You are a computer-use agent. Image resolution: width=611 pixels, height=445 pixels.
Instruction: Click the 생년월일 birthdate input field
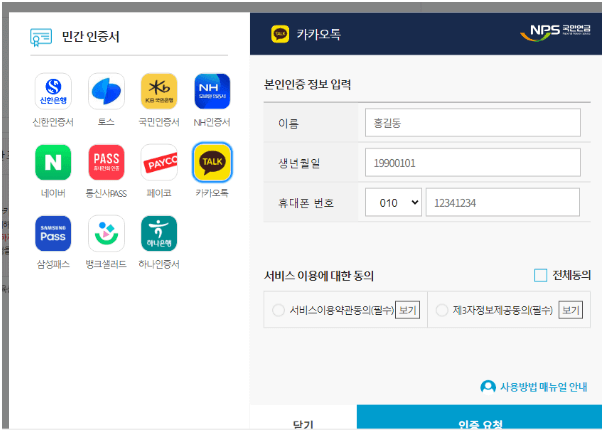(473, 162)
